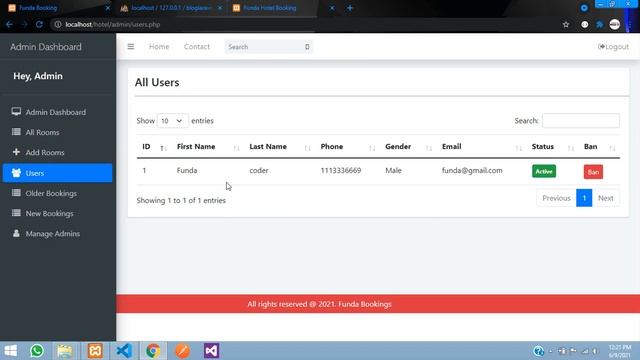
Task: Go back with browser back arrow
Action: click(x=9, y=24)
